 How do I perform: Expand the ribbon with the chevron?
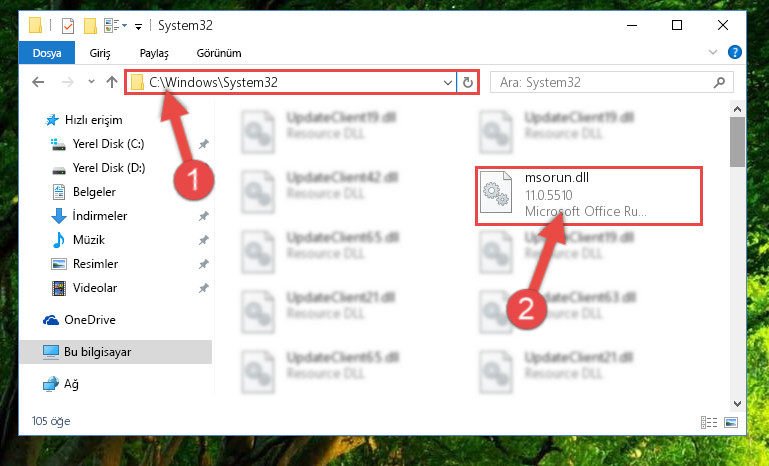click(x=713, y=52)
